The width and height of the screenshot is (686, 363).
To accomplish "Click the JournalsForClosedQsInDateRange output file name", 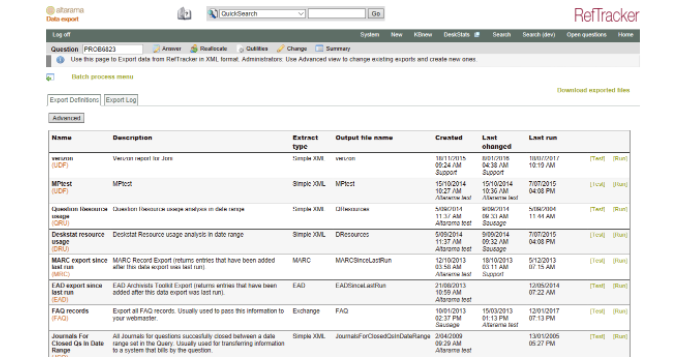I will pyautogui.click(x=383, y=336).
